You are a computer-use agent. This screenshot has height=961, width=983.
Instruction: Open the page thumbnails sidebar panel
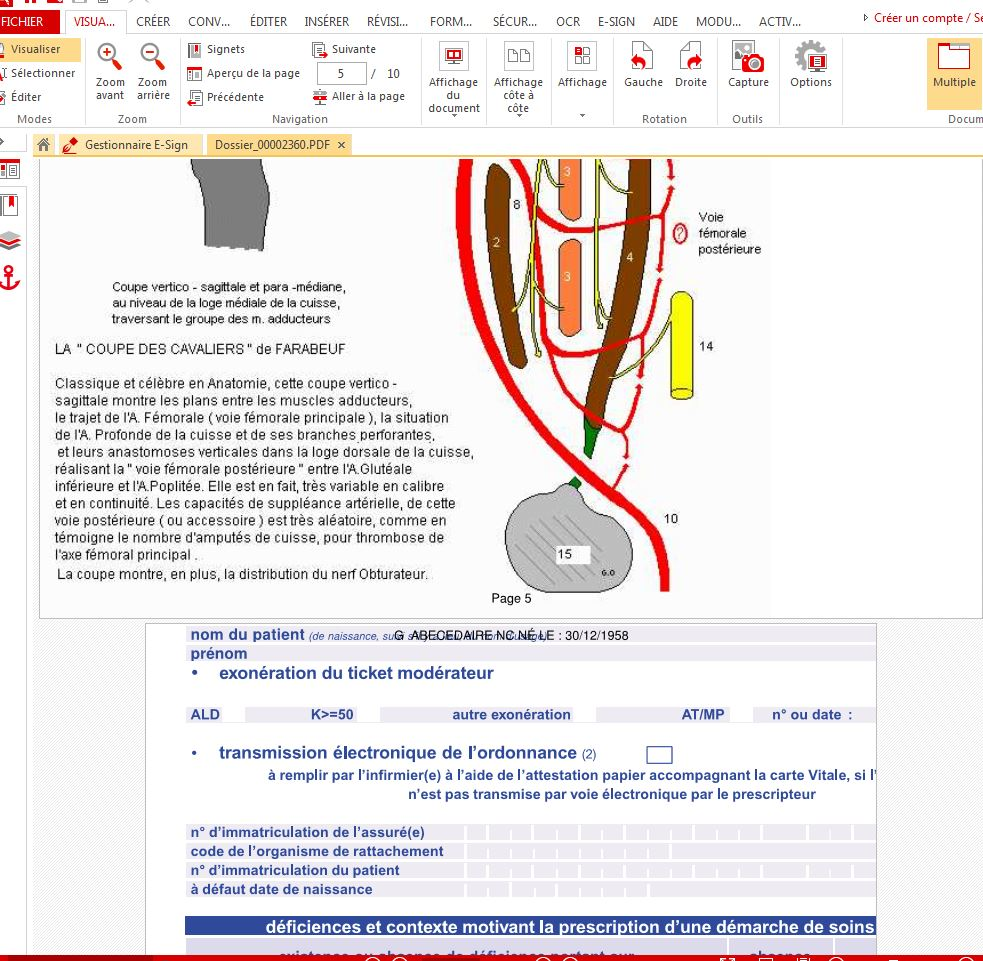pos(10,170)
